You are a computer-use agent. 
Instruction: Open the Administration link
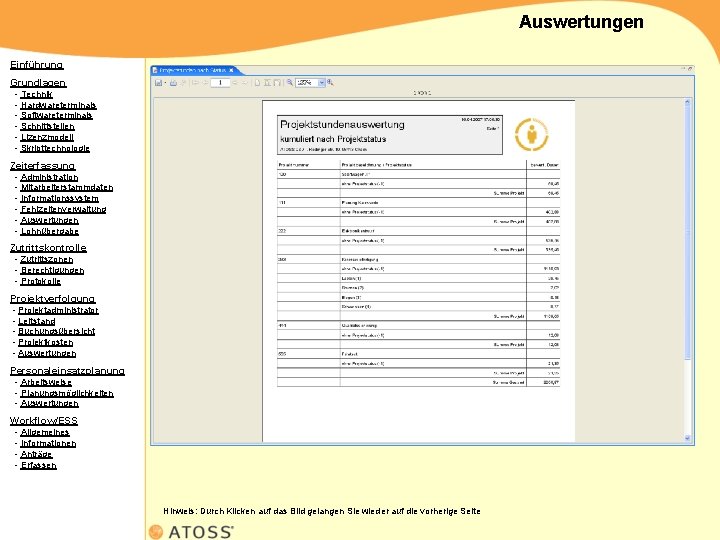point(49,177)
